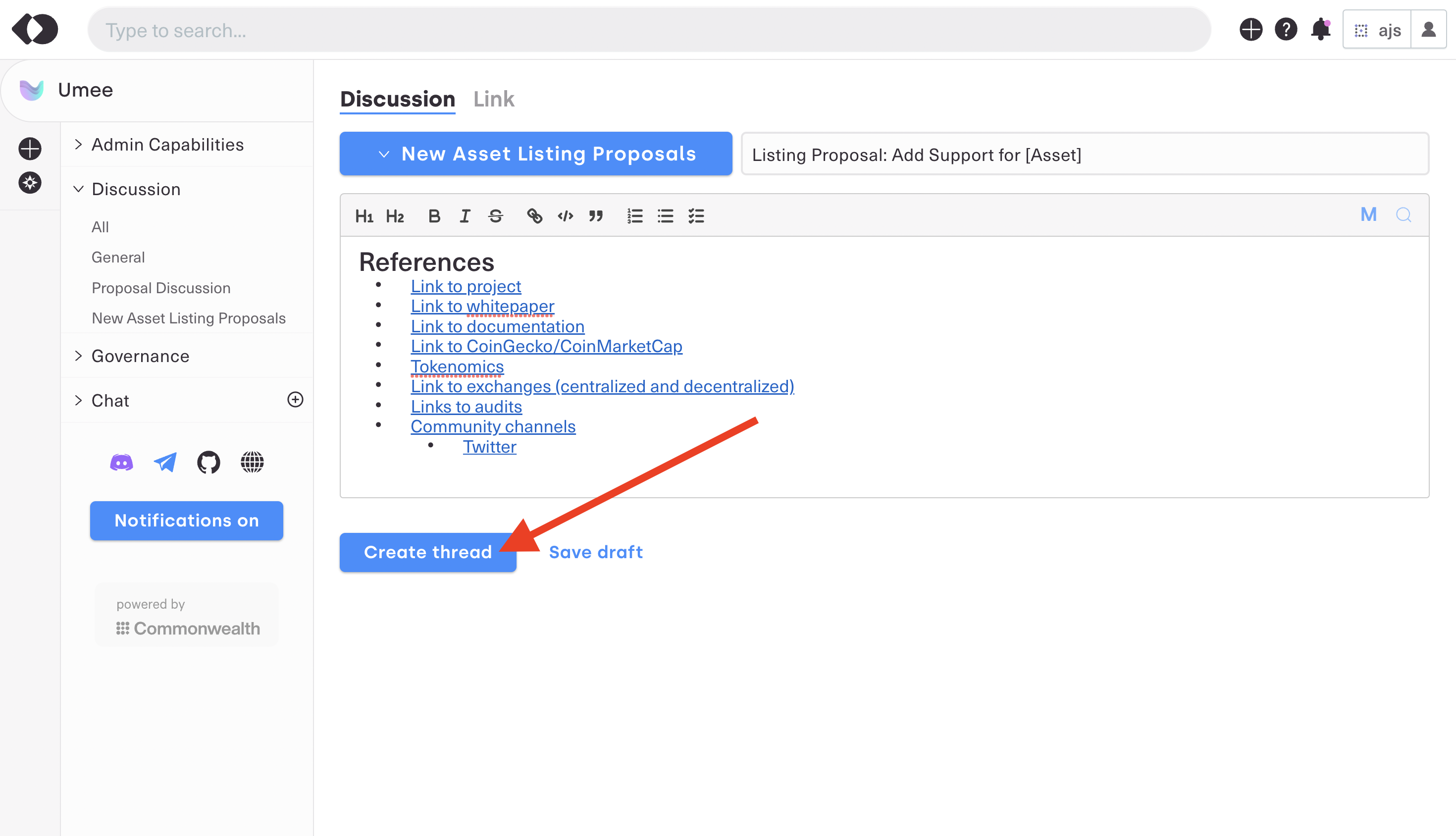Click Save draft link
The width and height of the screenshot is (1456, 836).
(x=596, y=552)
